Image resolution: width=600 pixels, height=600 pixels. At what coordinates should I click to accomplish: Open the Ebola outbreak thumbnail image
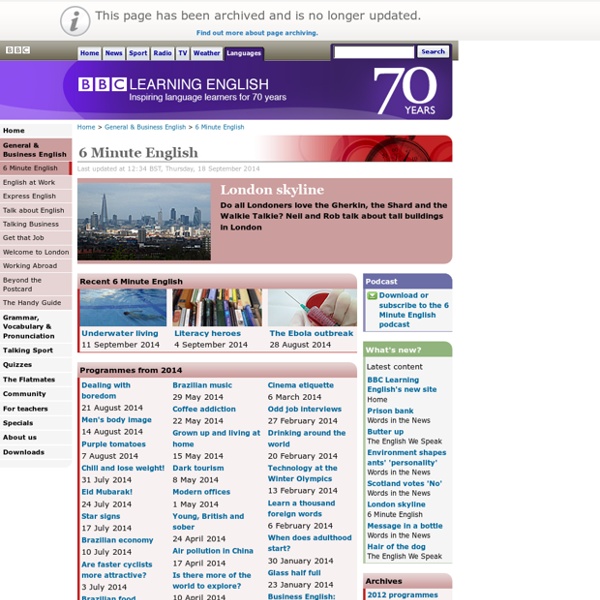coord(312,308)
